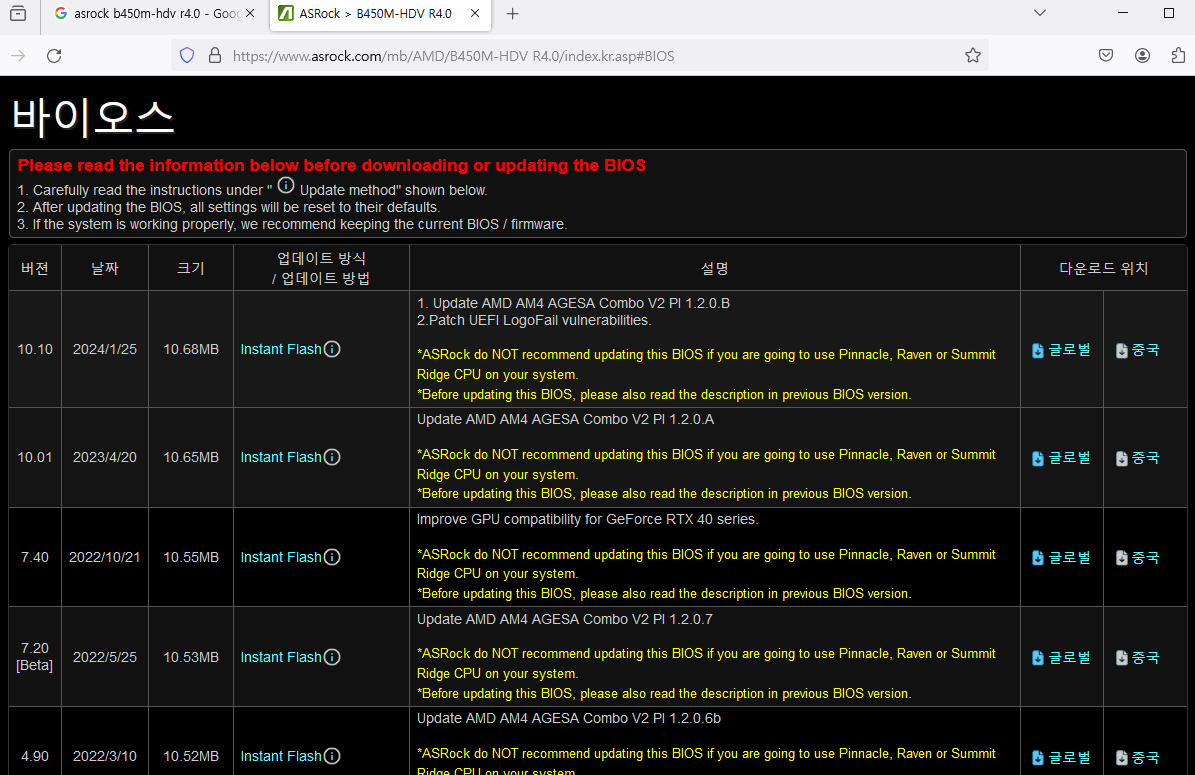Screen dimensions: 1195x775
Task: Click the forward navigation arrow
Action: coord(18,56)
